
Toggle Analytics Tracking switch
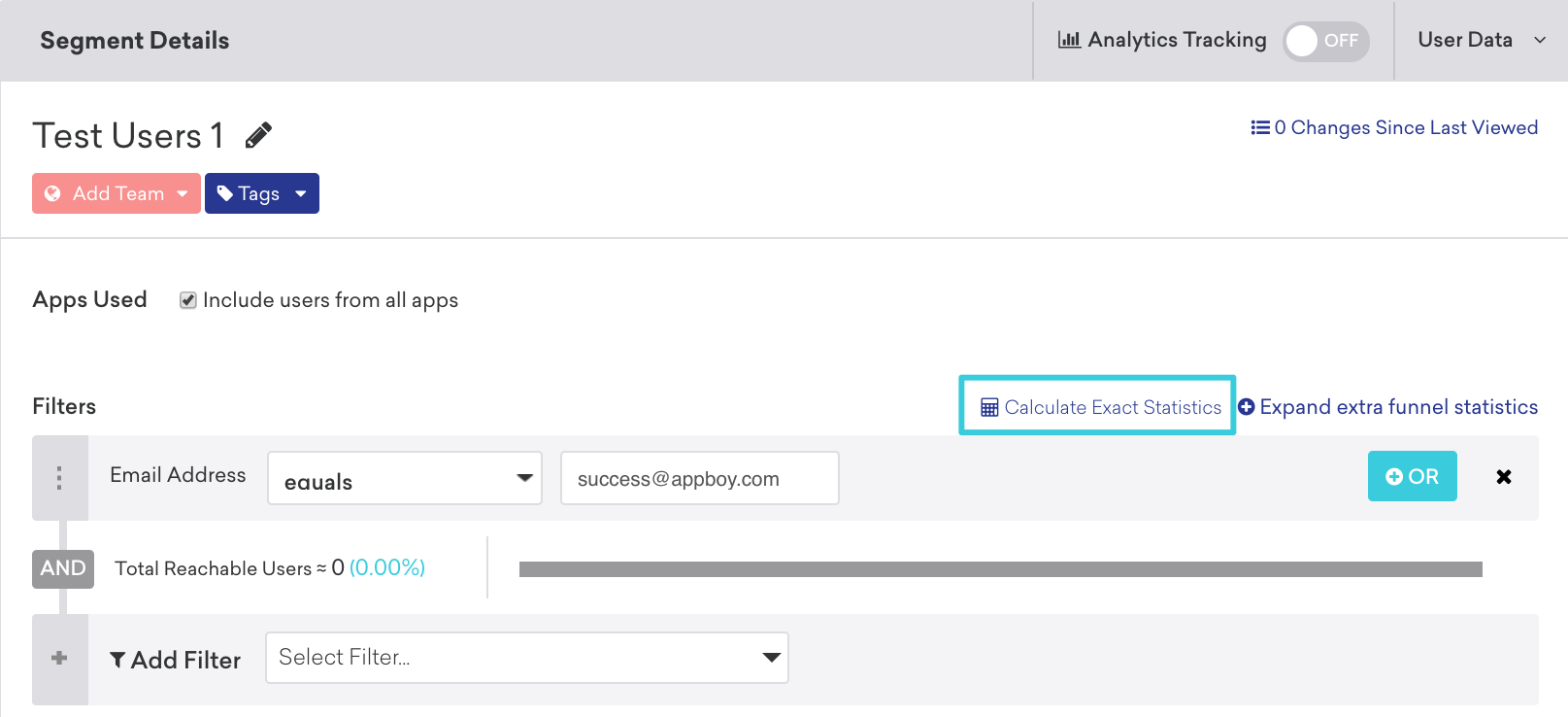tap(1326, 41)
